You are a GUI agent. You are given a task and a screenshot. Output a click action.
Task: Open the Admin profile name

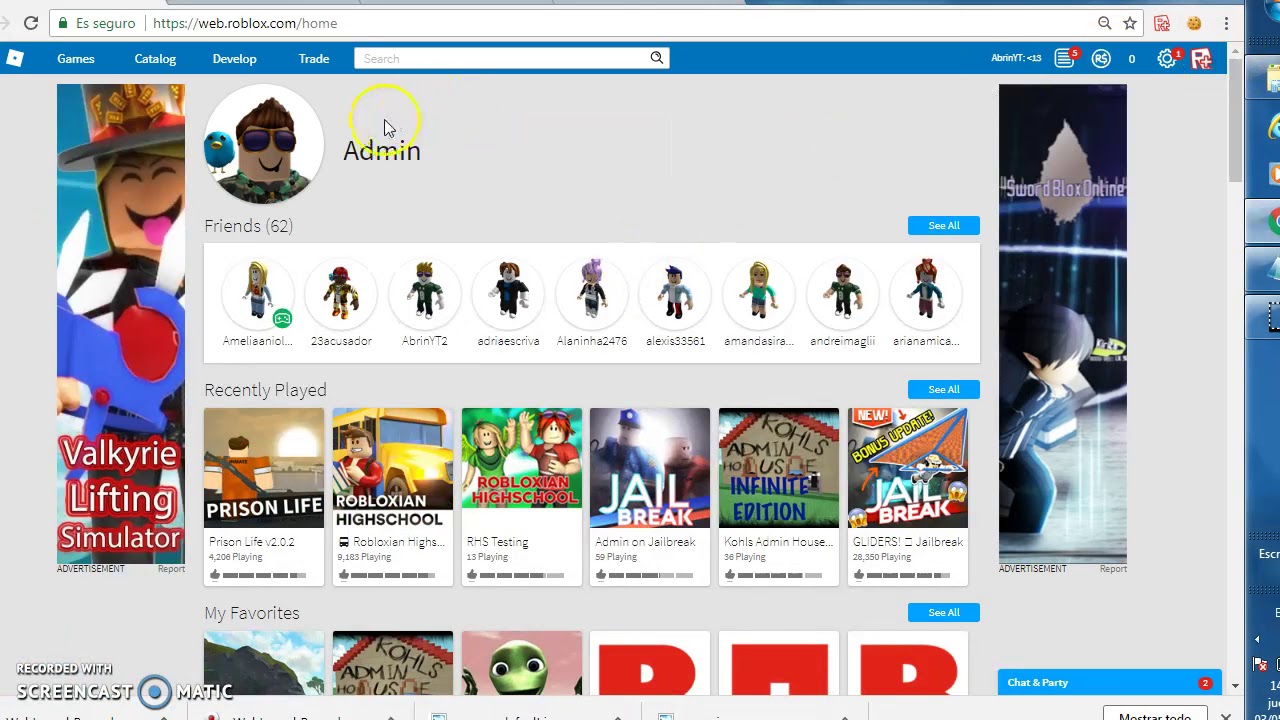[x=382, y=150]
